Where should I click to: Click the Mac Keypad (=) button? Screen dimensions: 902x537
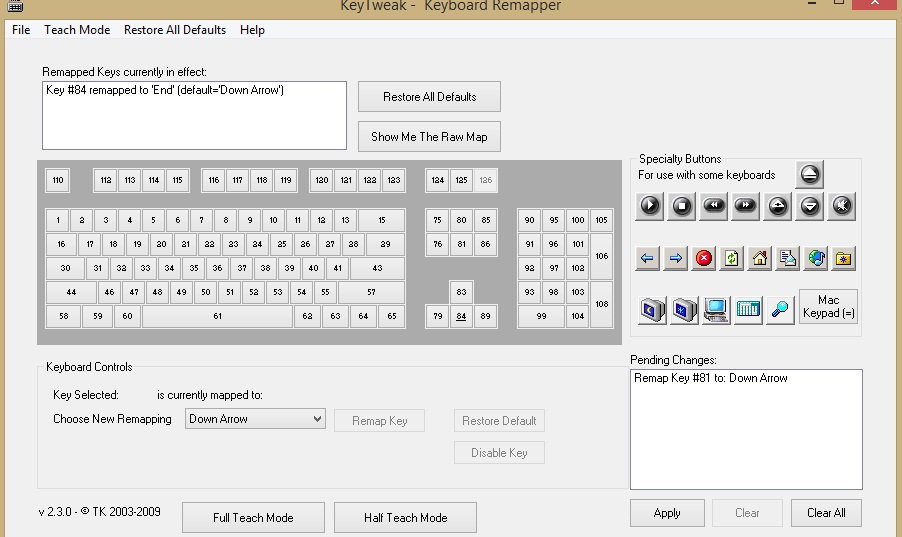(x=828, y=307)
